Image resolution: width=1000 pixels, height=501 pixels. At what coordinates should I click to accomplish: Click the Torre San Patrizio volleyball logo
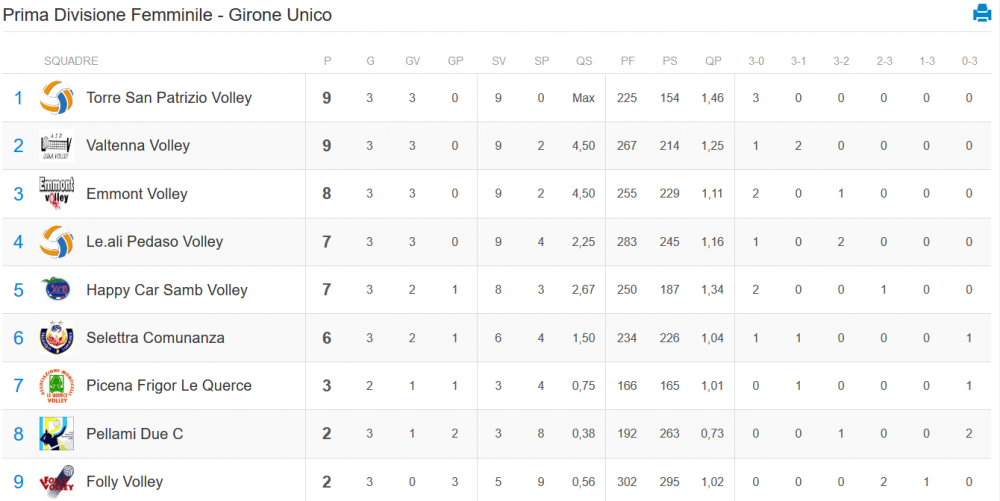point(56,98)
